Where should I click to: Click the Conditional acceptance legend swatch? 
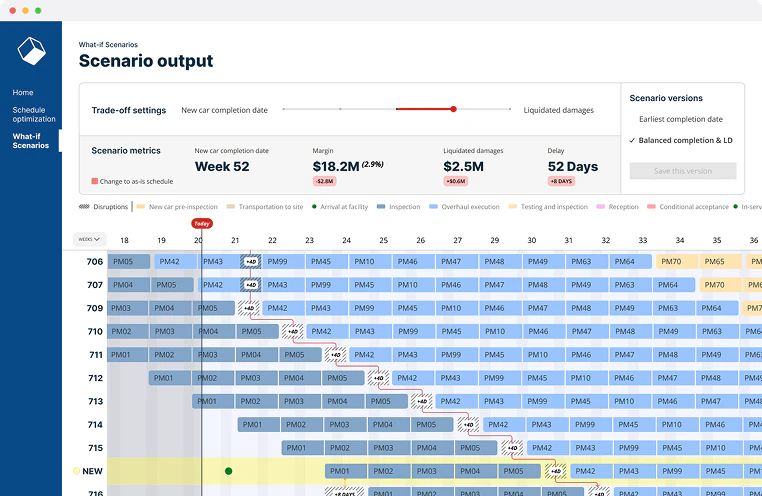(651, 206)
